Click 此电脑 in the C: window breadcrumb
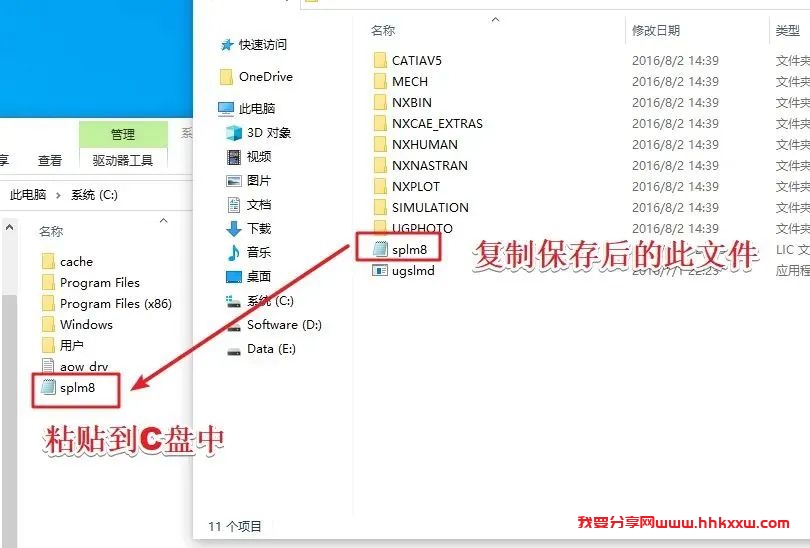The height and width of the screenshot is (548, 810). coord(28,195)
